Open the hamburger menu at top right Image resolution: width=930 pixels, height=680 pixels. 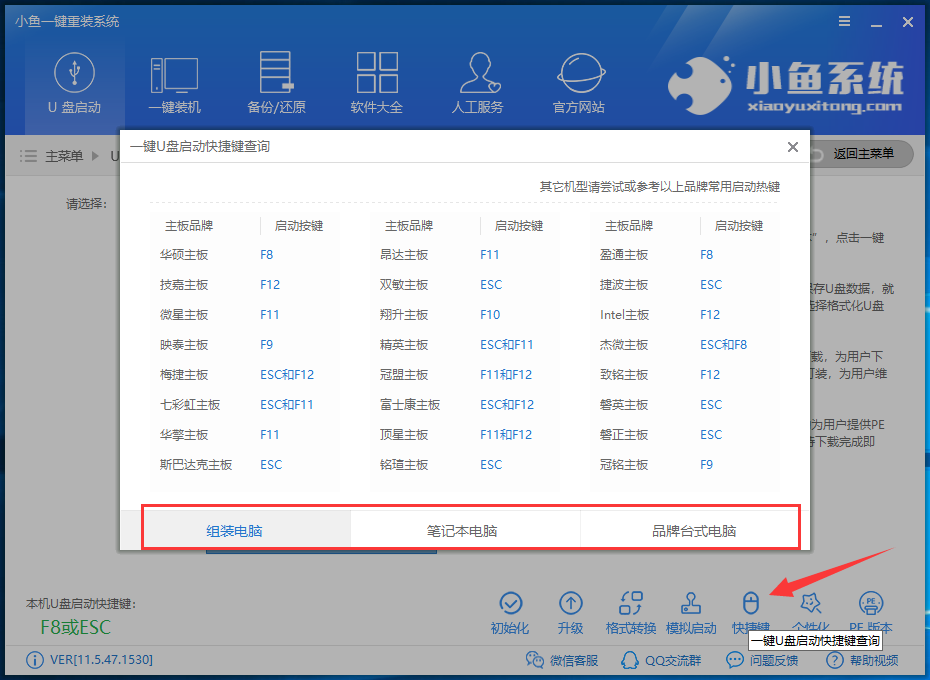click(x=845, y=20)
